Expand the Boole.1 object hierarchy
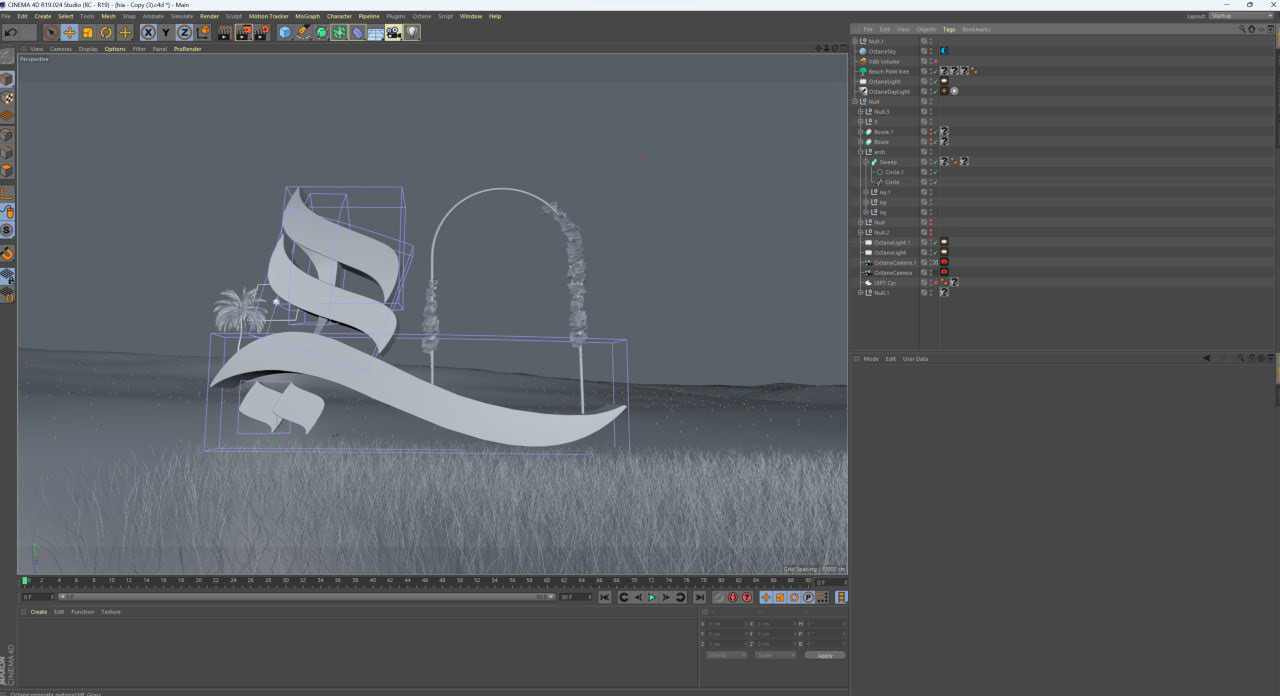This screenshot has width=1280, height=696. click(860, 132)
